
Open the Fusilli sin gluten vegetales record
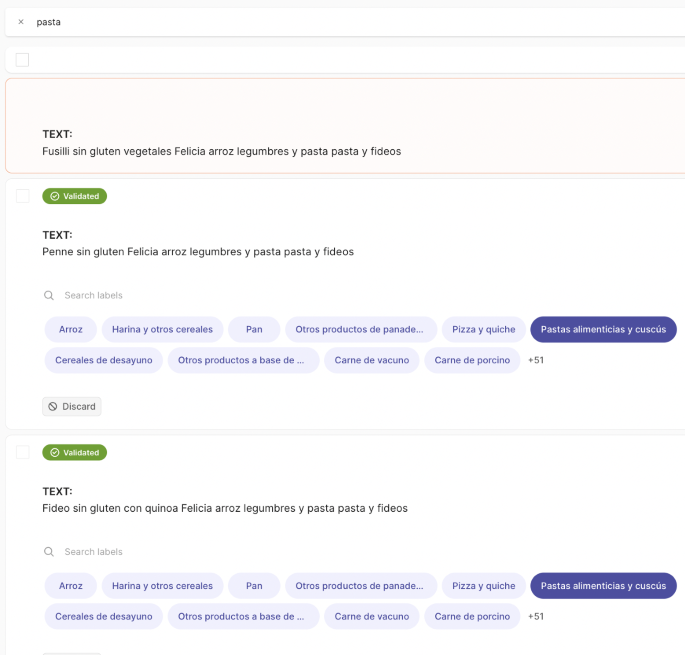(222, 151)
